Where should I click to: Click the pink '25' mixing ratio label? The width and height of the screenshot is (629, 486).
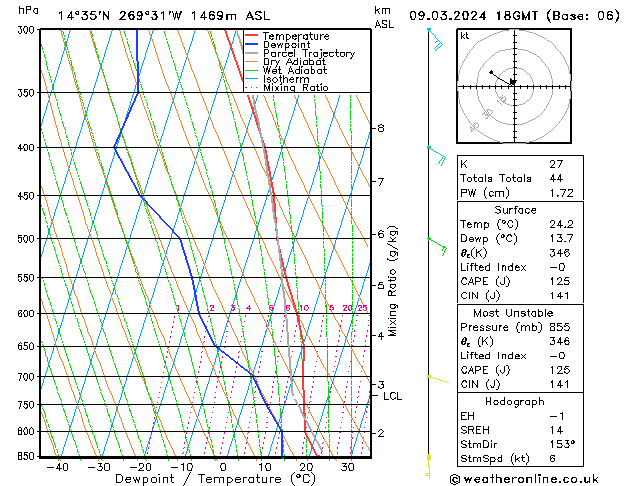[363, 308]
